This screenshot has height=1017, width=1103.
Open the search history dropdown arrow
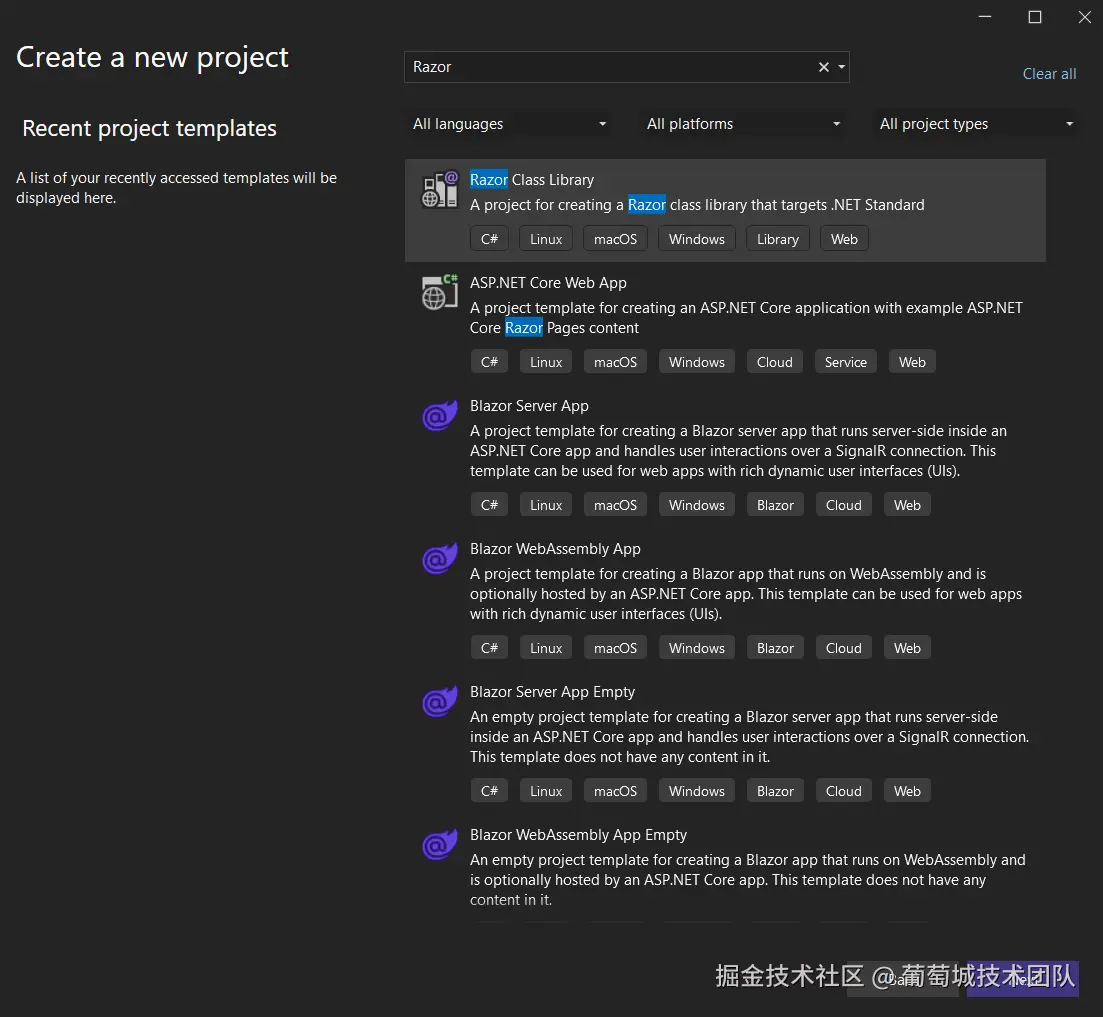coord(841,67)
